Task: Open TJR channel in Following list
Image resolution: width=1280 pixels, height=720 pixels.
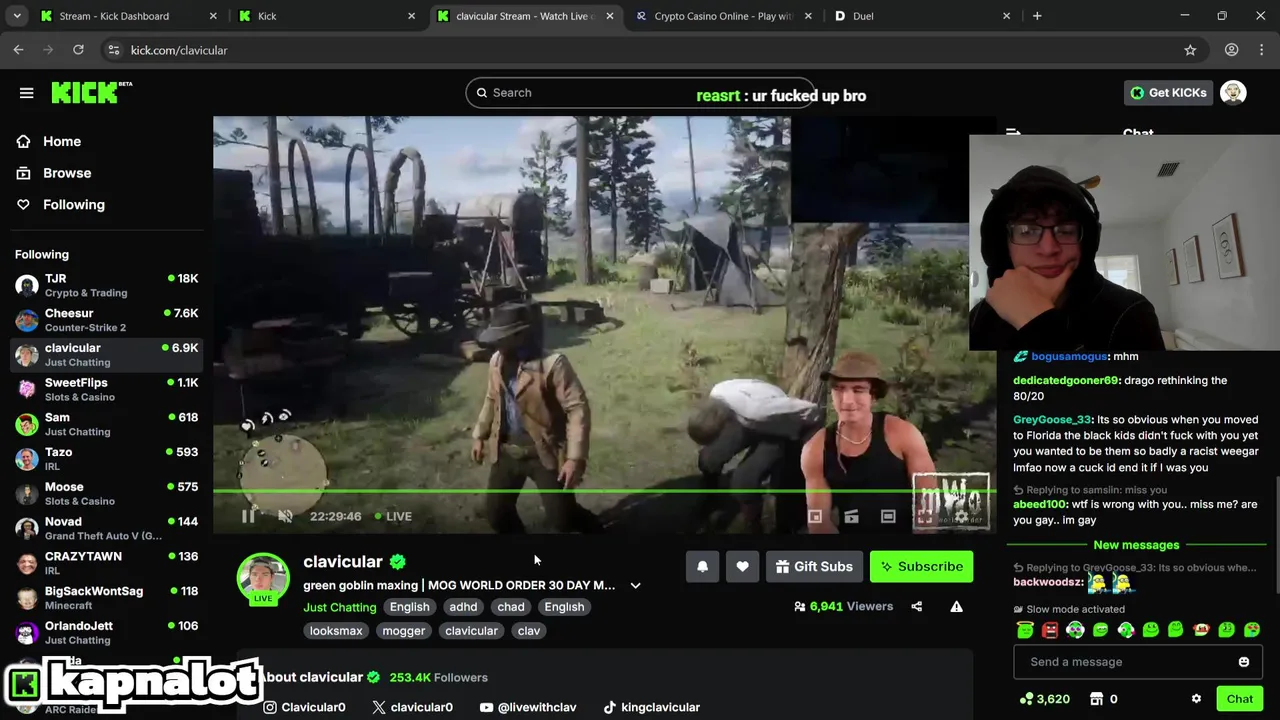Action: pos(106,285)
